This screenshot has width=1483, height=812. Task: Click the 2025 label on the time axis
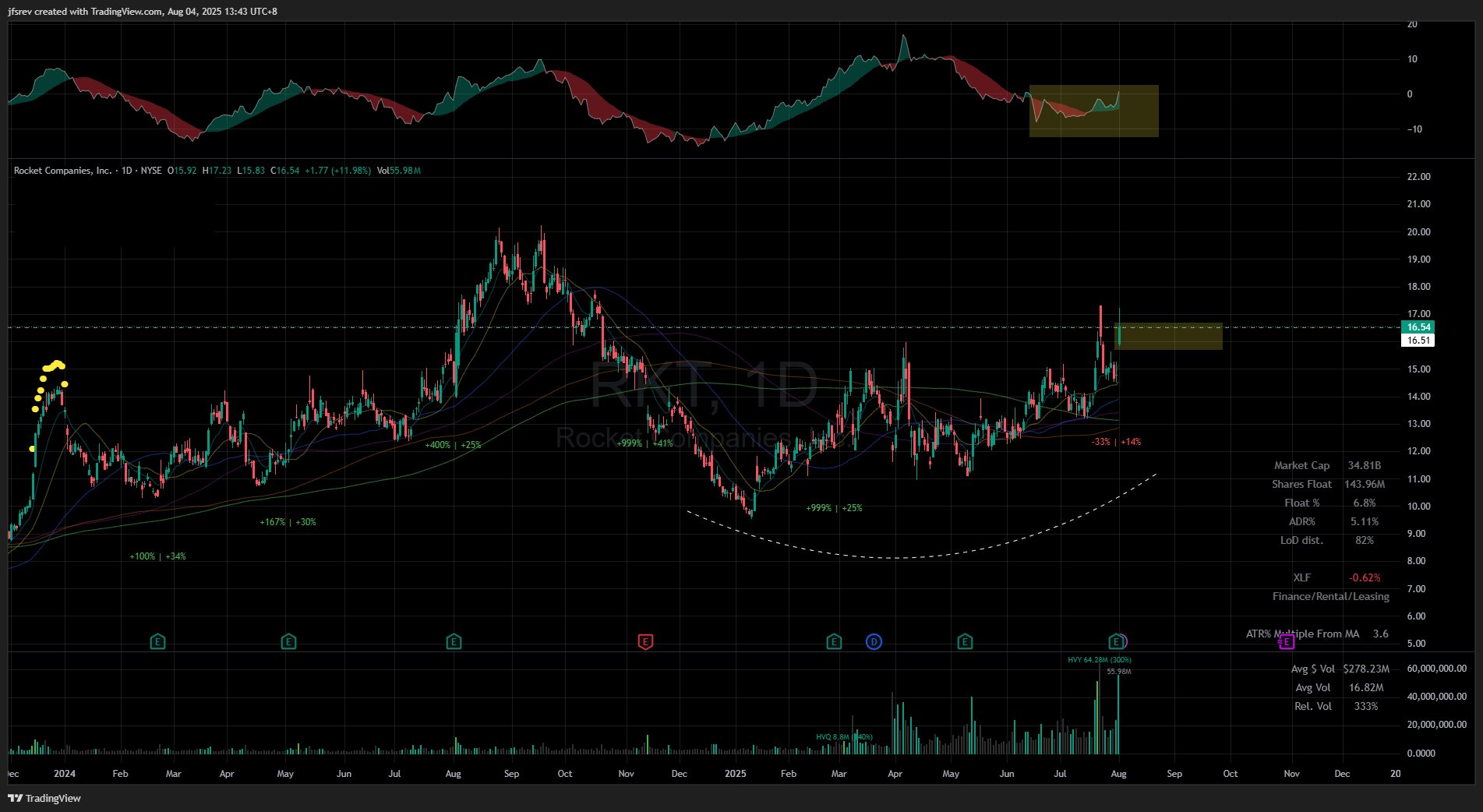click(736, 774)
